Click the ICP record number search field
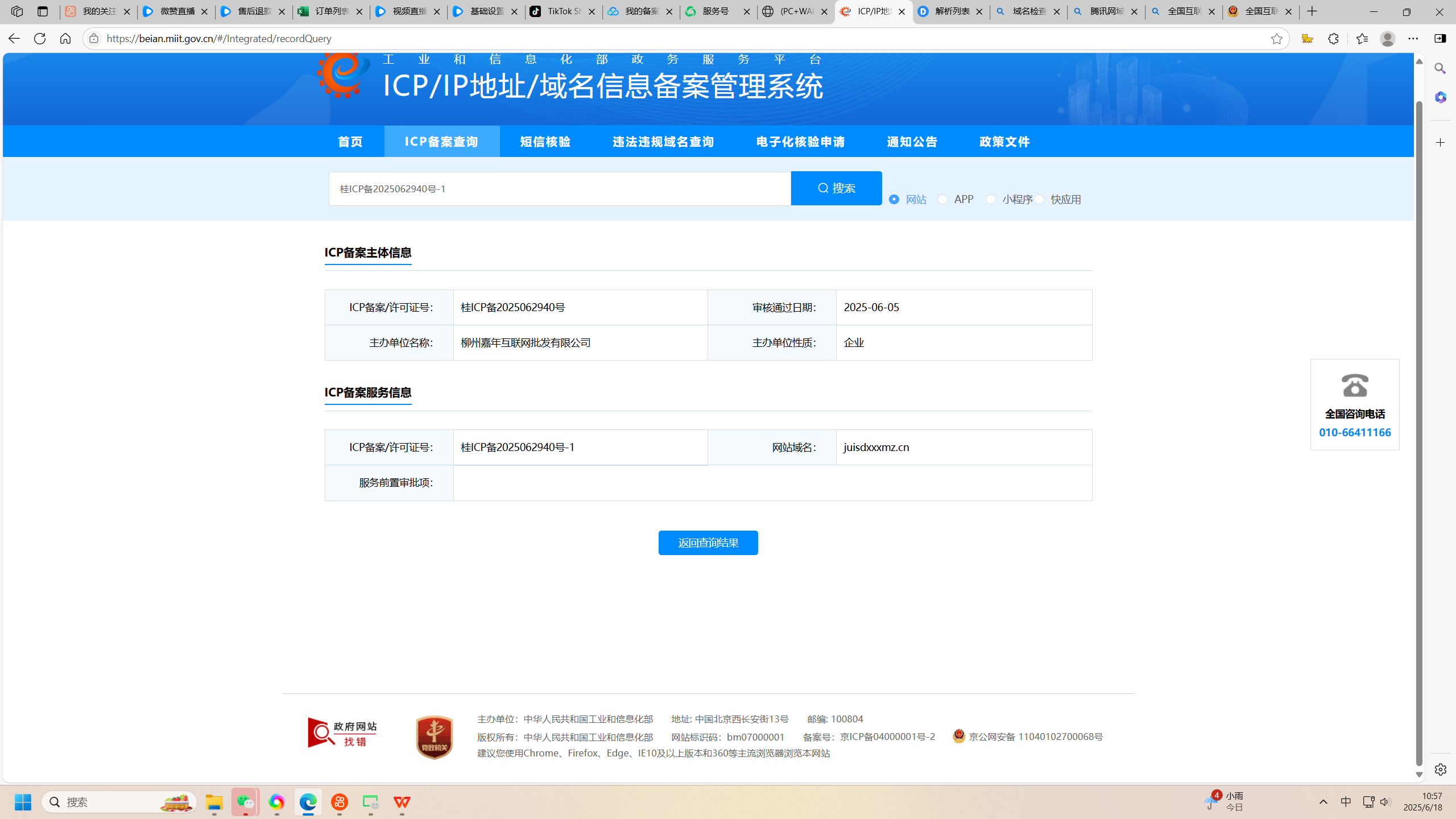Viewport: 1456px width, 819px height. 559,189
